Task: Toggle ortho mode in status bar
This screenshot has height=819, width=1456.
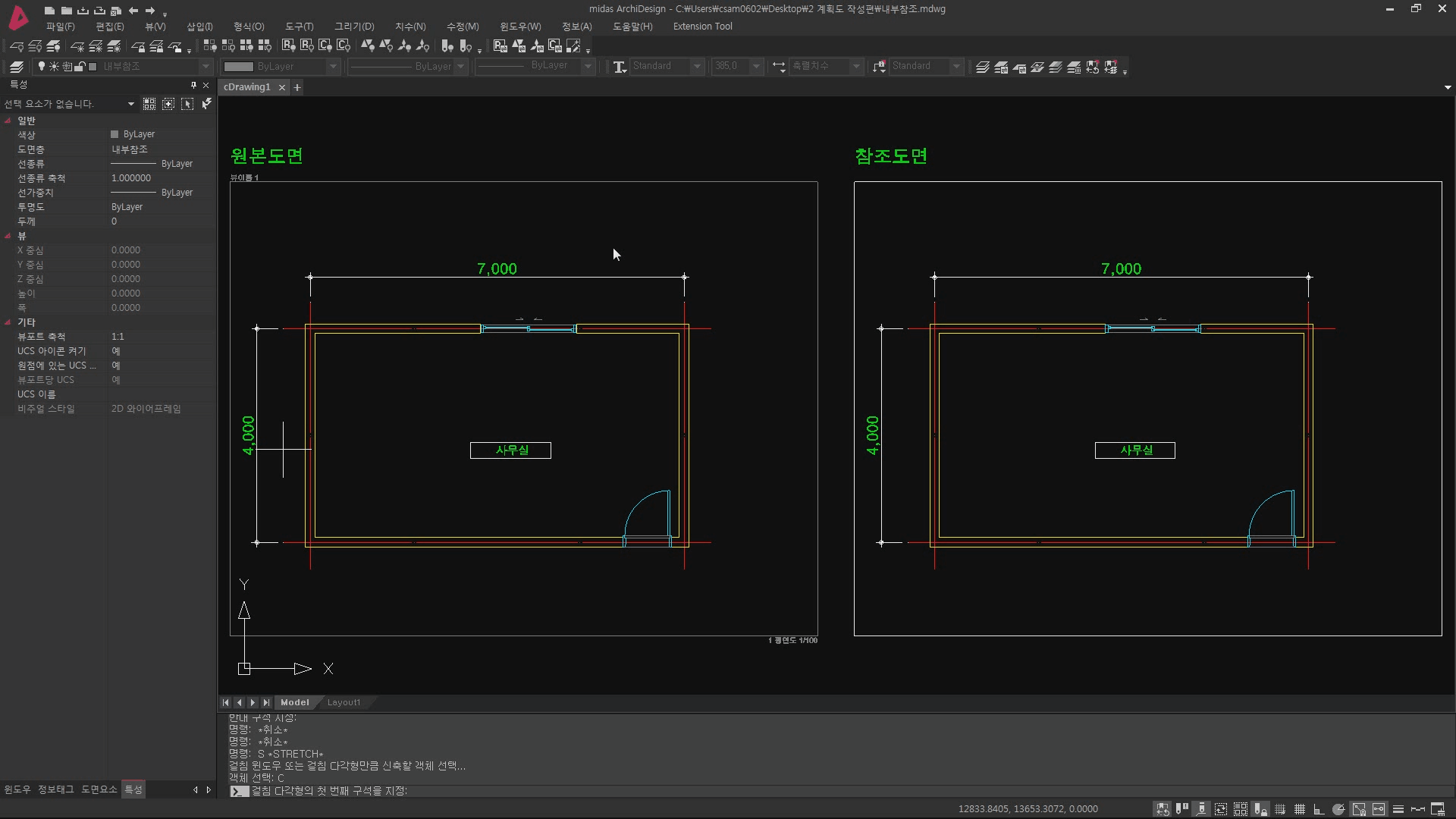Action: [x=1319, y=809]
